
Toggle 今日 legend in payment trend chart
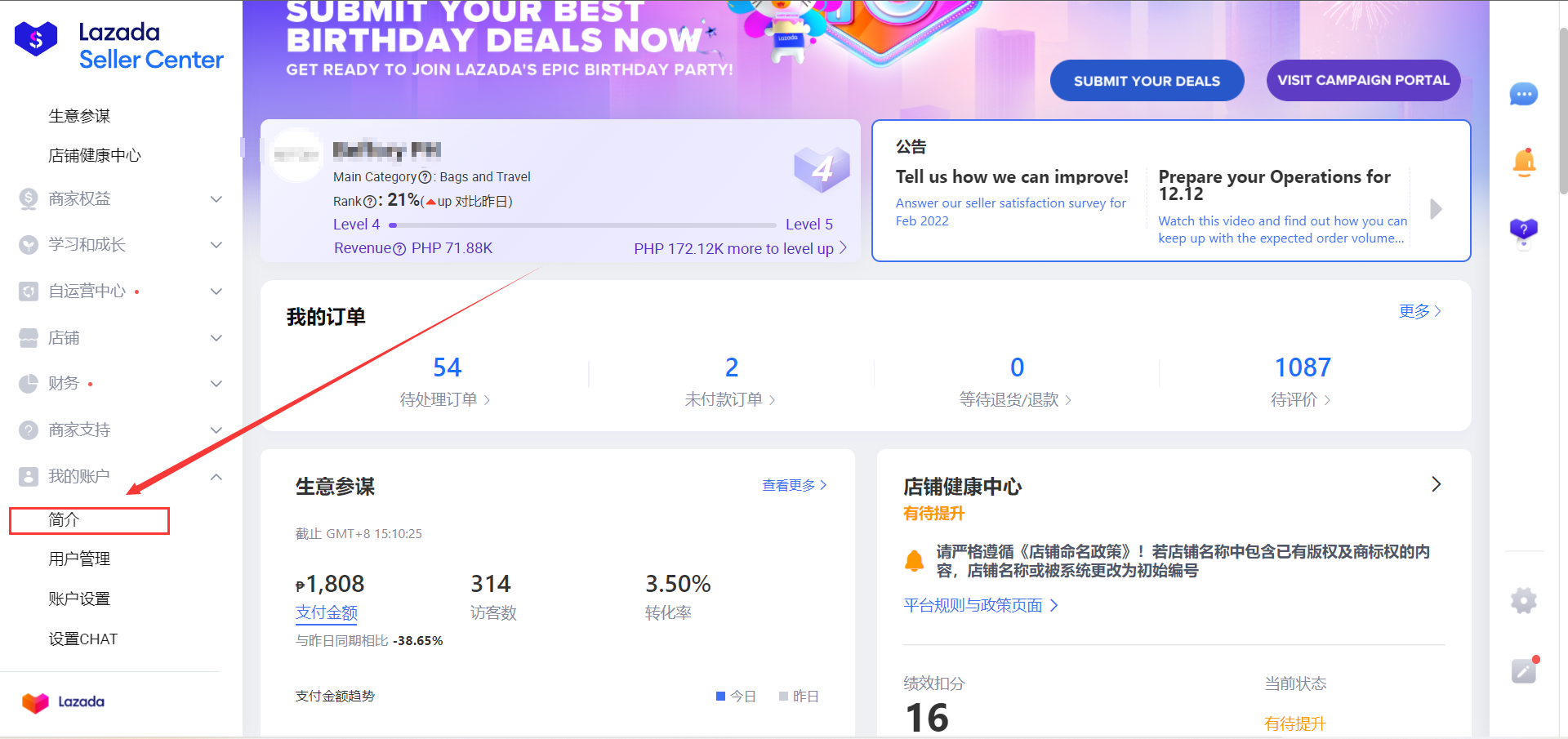point(736,697)
